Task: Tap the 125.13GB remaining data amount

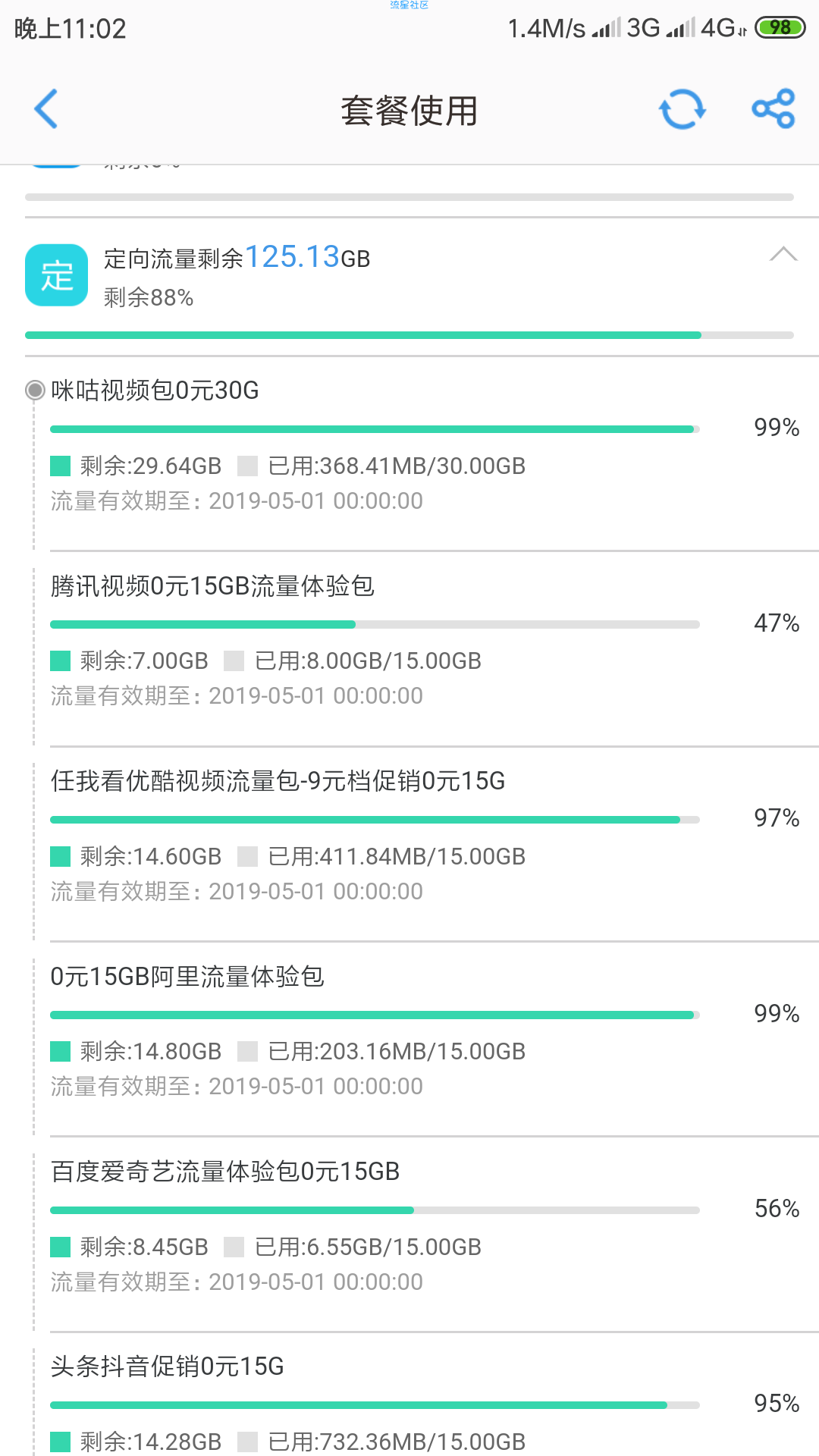Action: click(307, 257)
